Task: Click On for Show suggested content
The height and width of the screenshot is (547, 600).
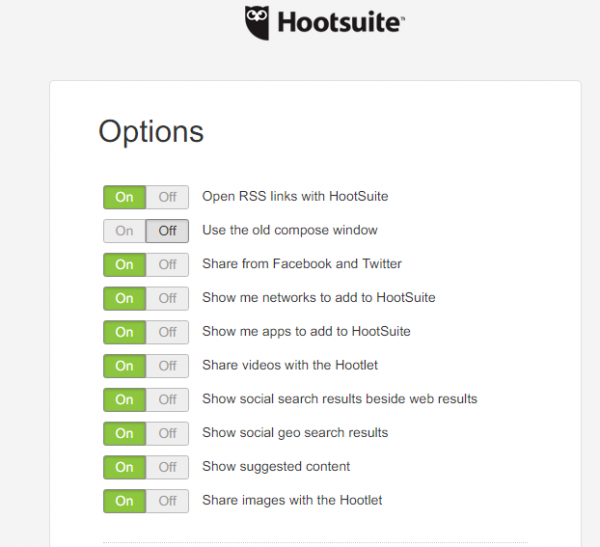Action: [x=124, y=467]
